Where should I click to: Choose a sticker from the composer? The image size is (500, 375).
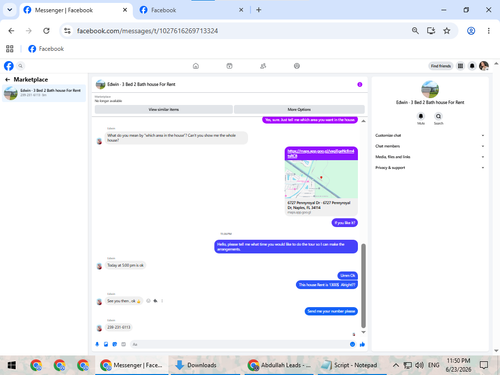[115, 344]
